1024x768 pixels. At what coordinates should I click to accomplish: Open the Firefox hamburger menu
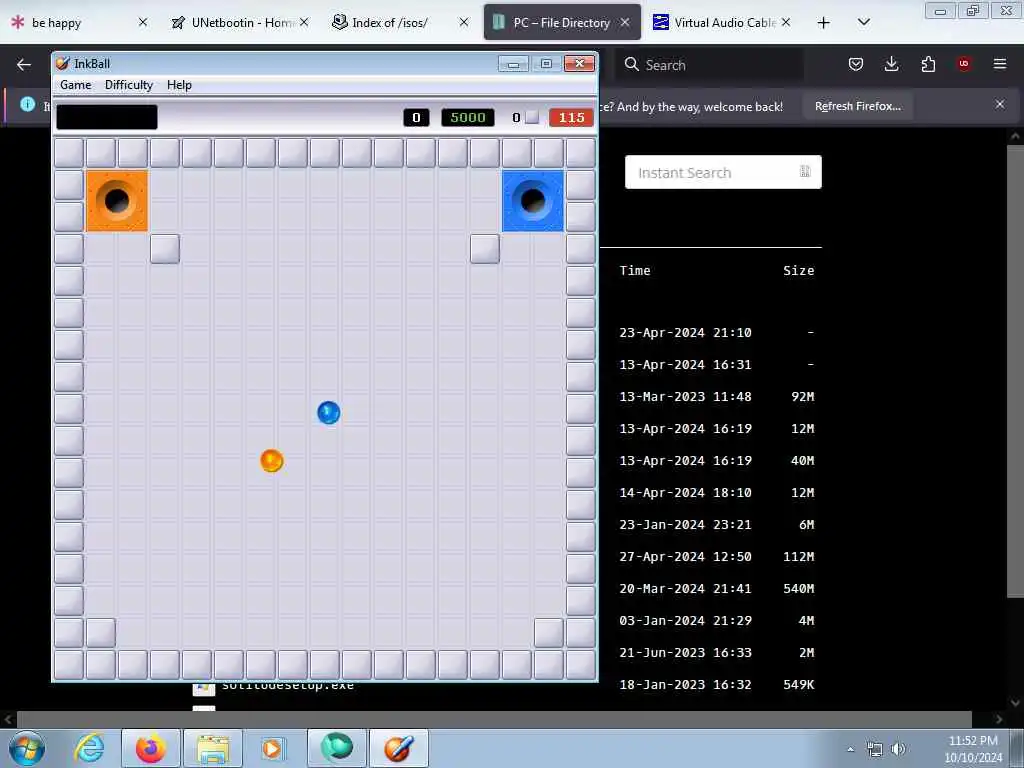1000,64
